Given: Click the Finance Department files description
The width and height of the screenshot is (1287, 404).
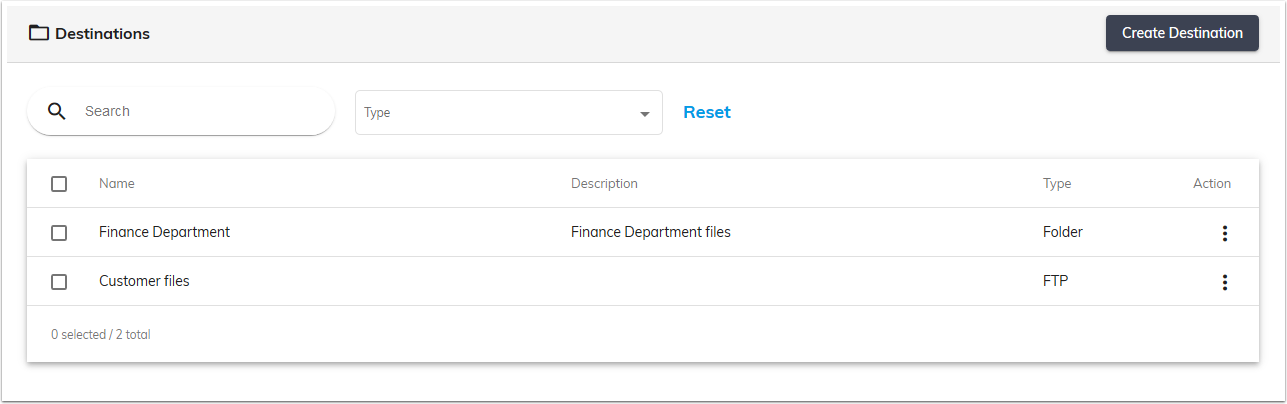Looking at the screenshot, I should (x=650, y=232).
